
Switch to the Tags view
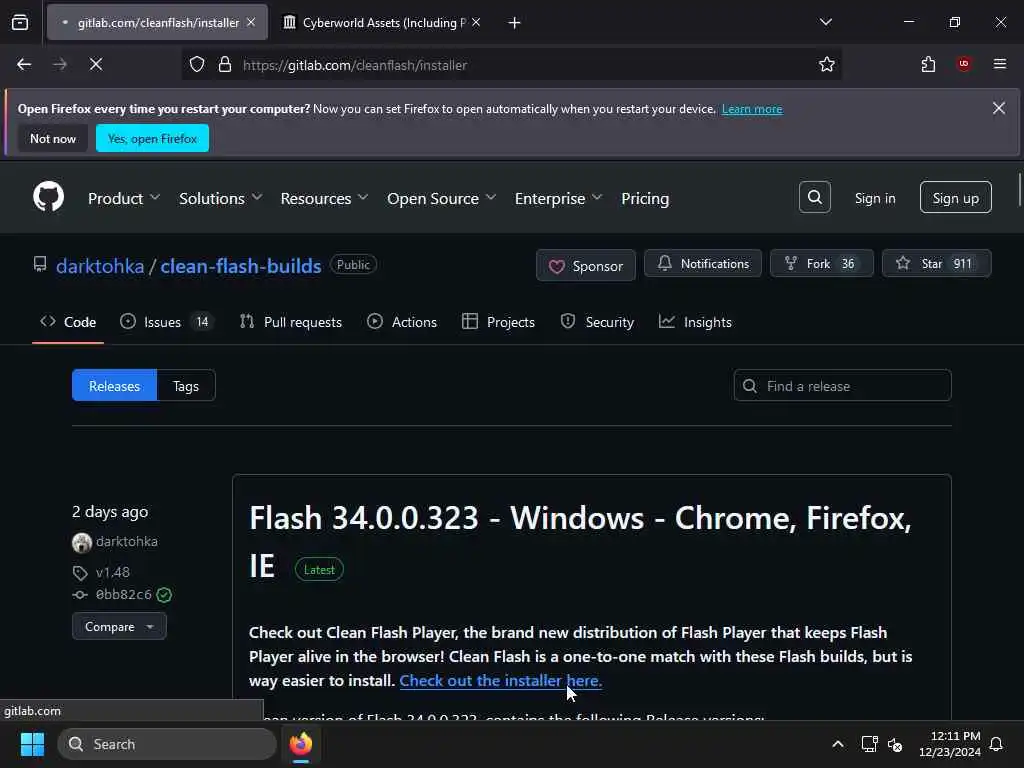click(x=186, y=386)
